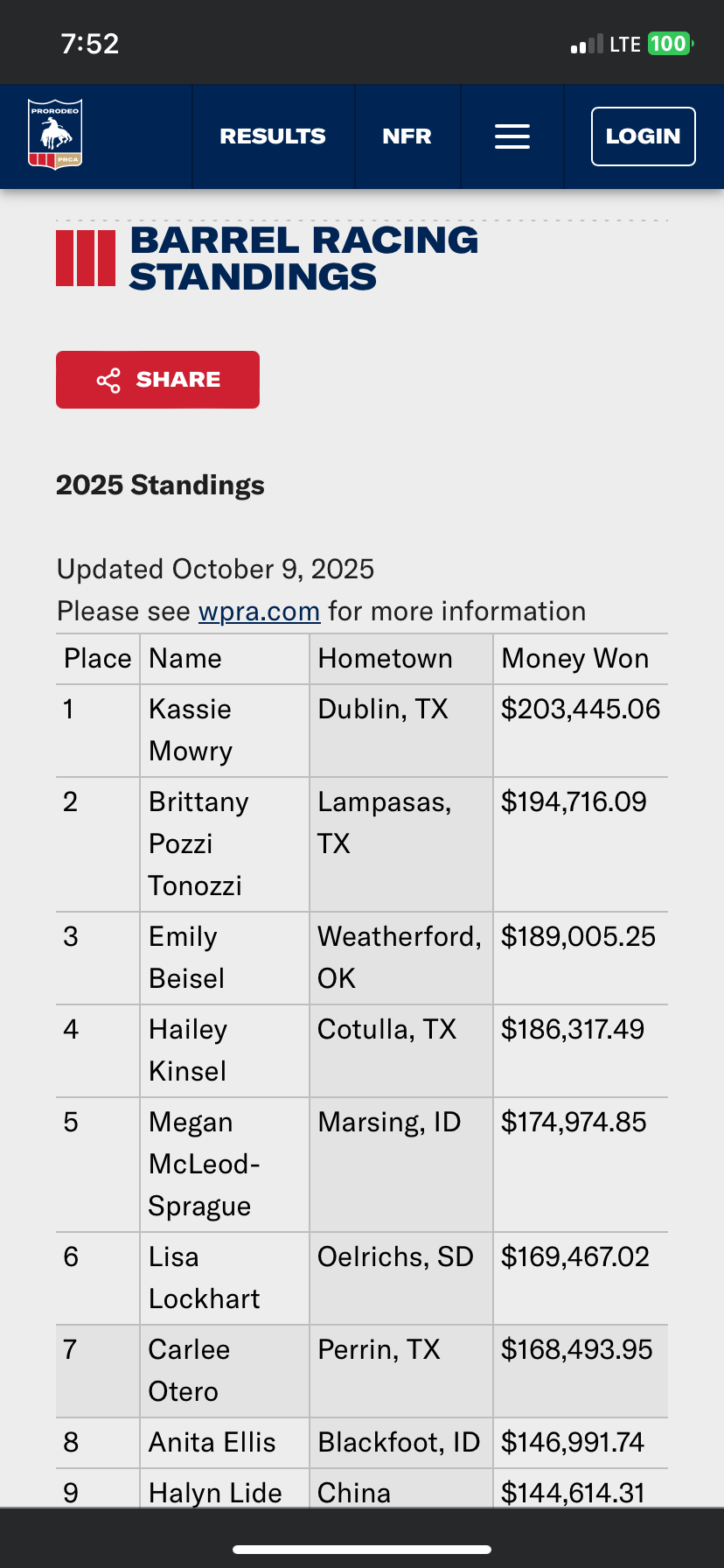This screenshot has width=724, height=1568.
Task: Open the RESULTS menu item
Action: tap(273, 136)
